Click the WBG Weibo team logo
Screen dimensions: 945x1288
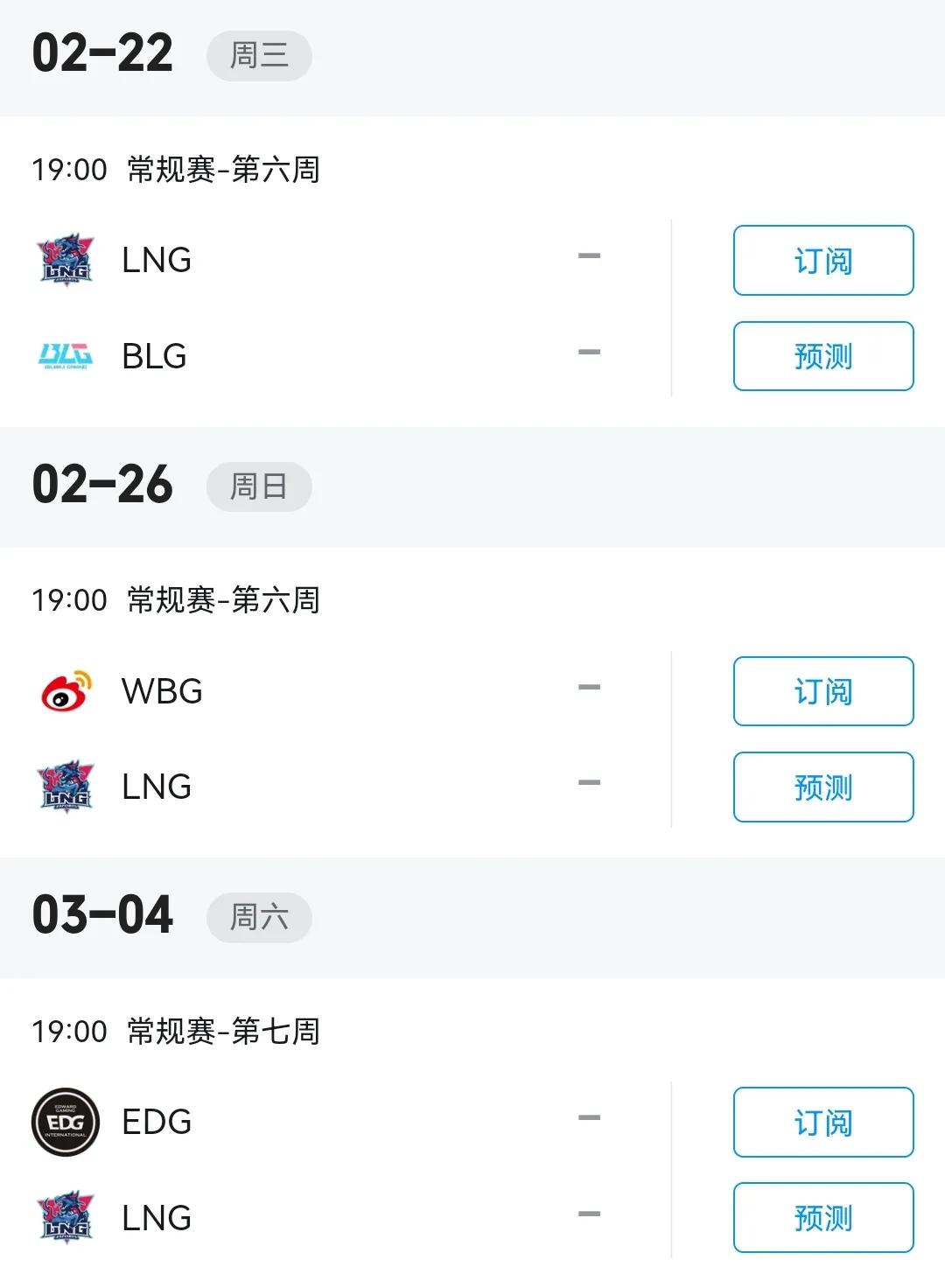[66, 691]
